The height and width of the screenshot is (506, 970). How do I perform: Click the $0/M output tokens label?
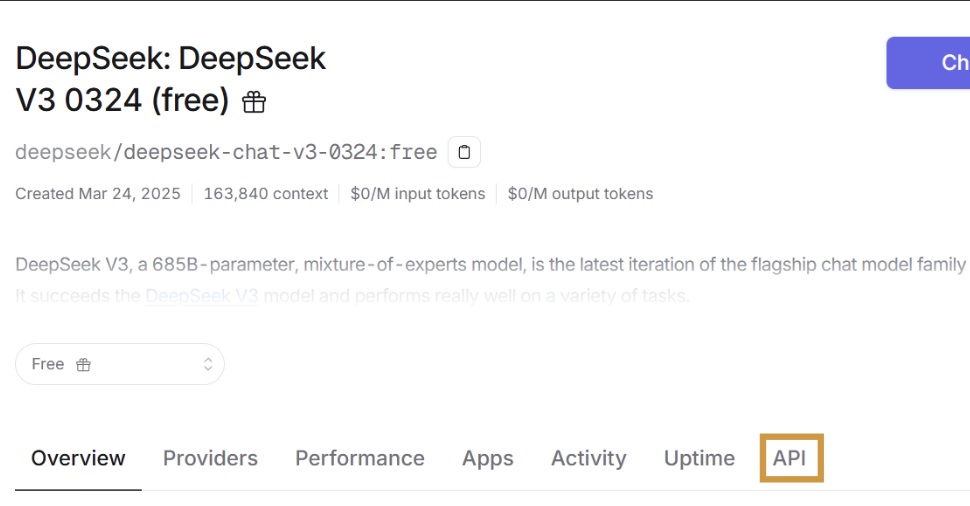(580, 194)
